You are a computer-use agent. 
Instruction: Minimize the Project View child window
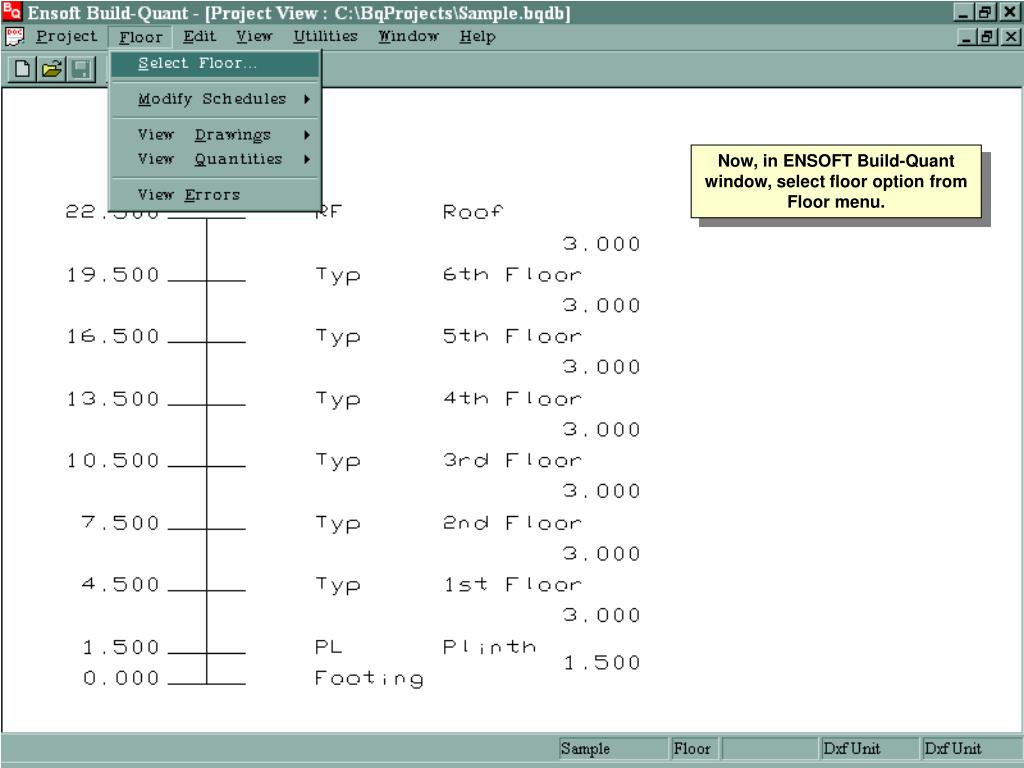tap(967, 37)
